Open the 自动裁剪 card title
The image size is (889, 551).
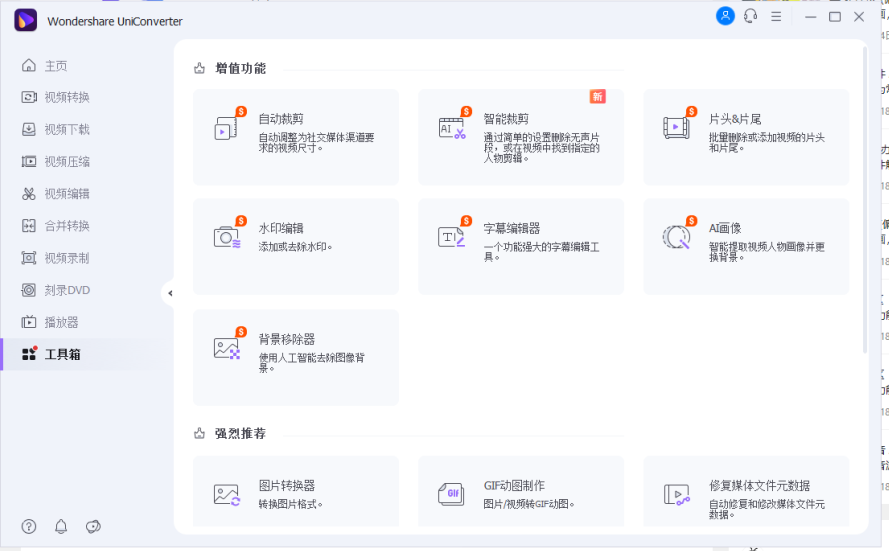coord(281,119)
